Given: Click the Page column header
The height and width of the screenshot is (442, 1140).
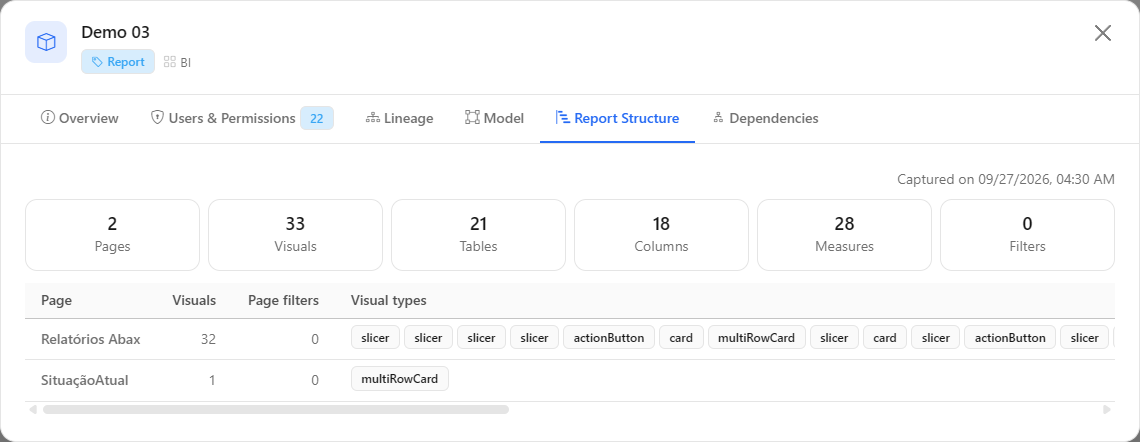Looking at the screenshot, I should [x=57, y=300].
